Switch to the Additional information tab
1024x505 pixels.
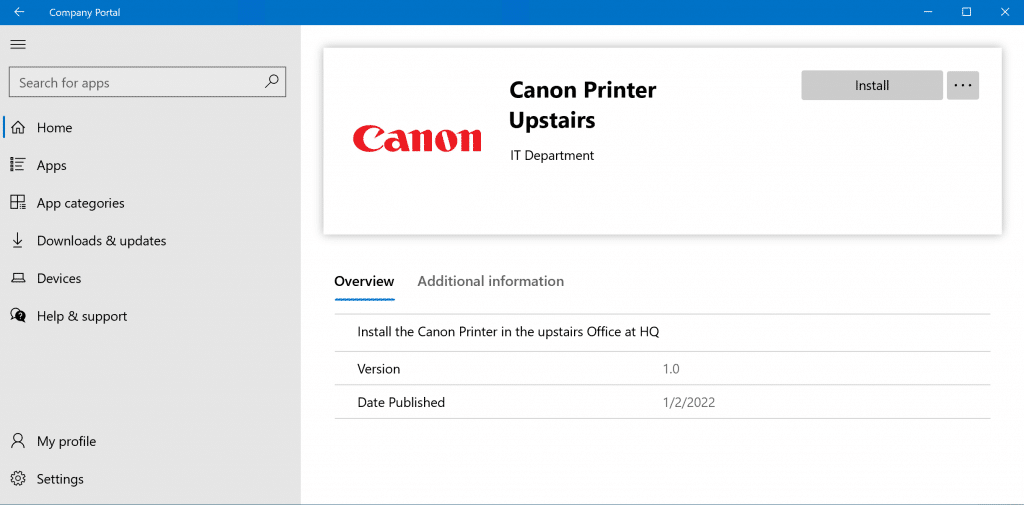(x=490, y=282)
